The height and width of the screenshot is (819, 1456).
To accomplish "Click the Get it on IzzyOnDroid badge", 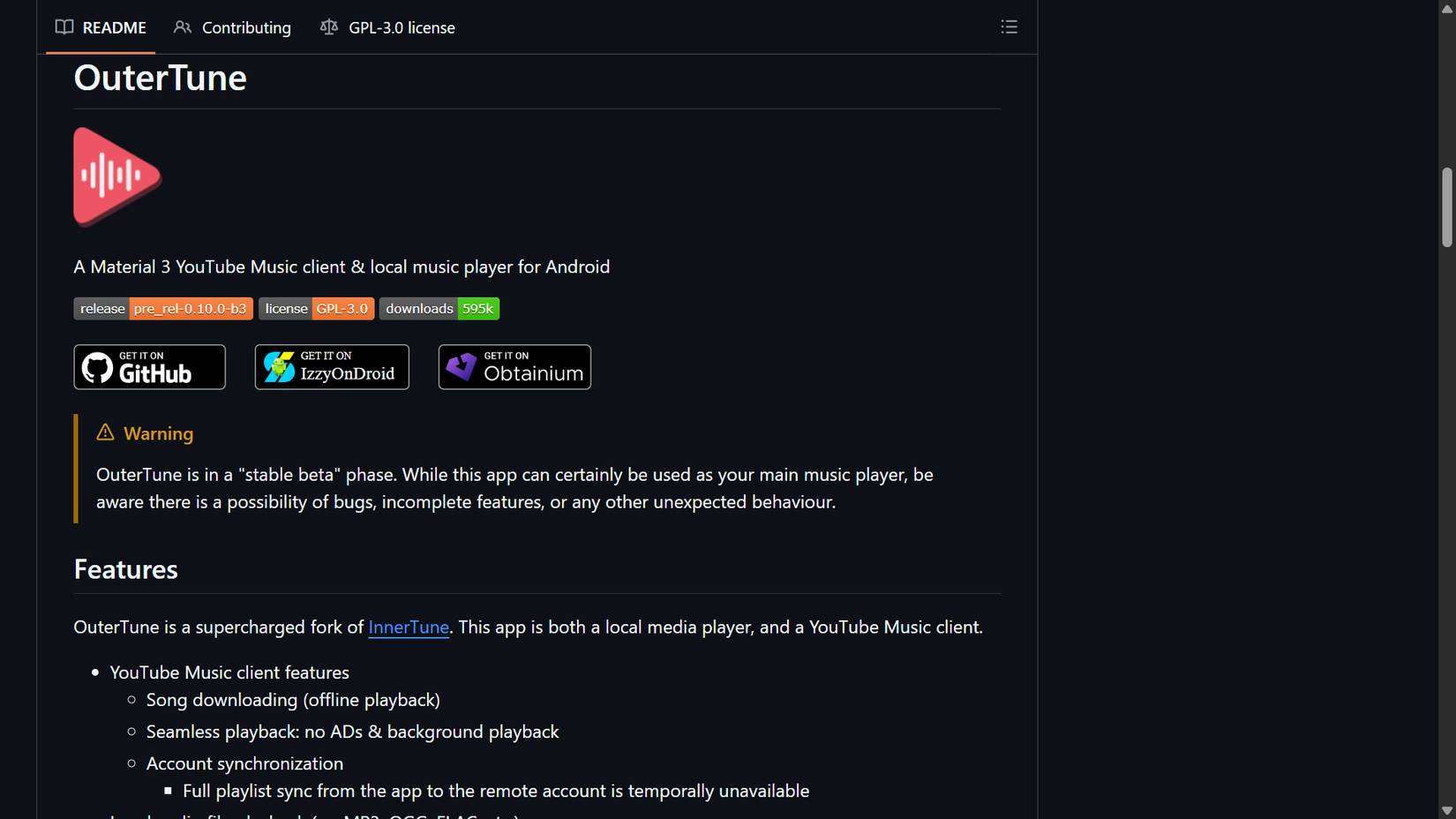I will tap(332, 367).
